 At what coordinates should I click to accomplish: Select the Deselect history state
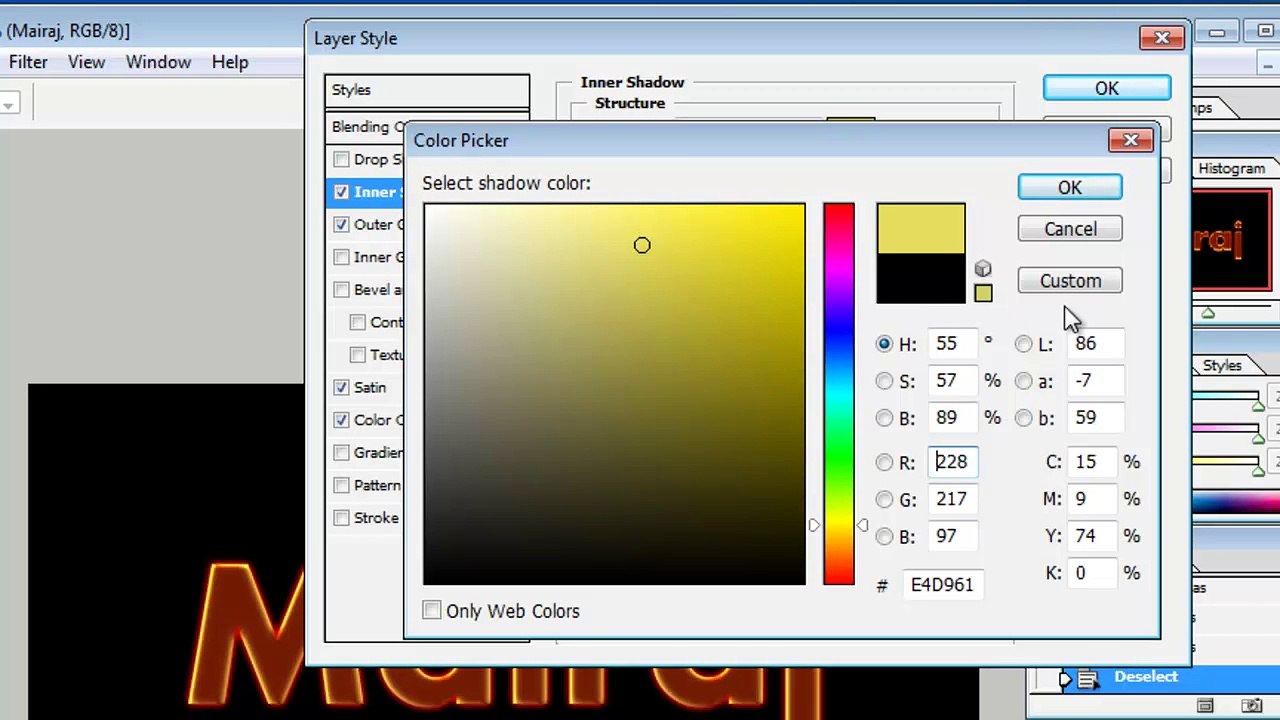click(1155, 678)
